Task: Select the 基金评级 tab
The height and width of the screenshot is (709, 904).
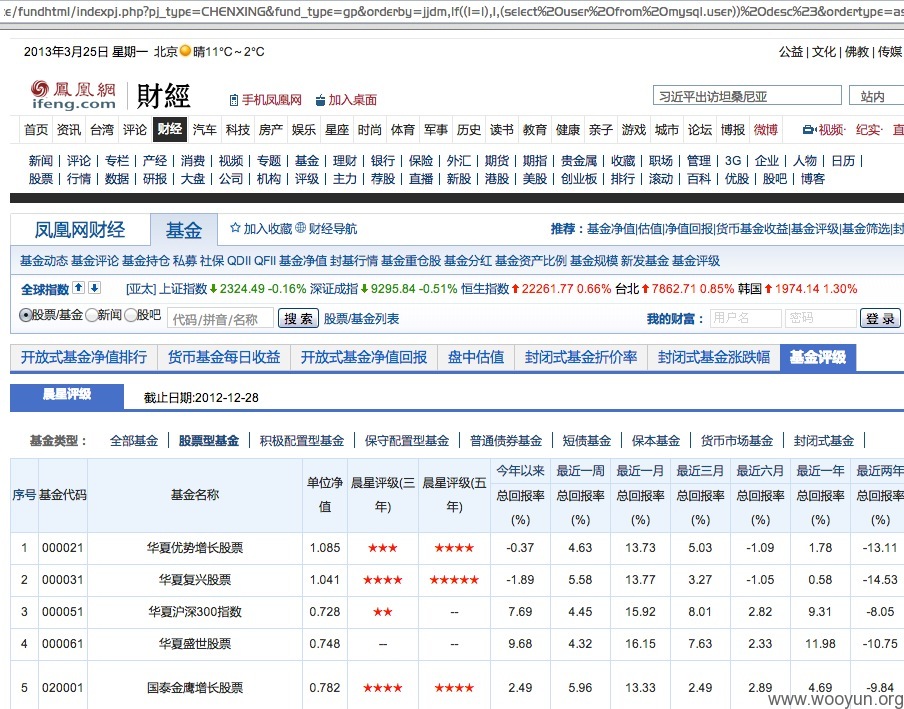Action: point(818,357)
